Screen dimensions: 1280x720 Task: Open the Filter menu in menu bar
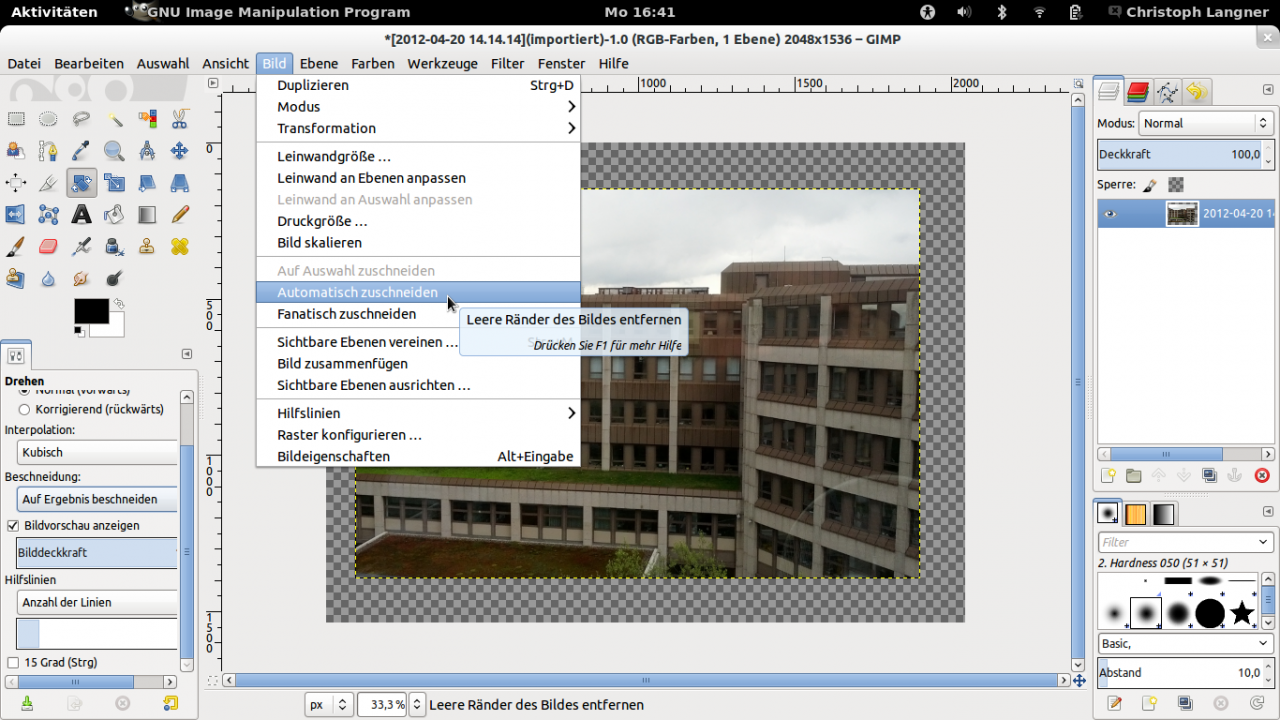pyautogui.click(x=507, y=63)
